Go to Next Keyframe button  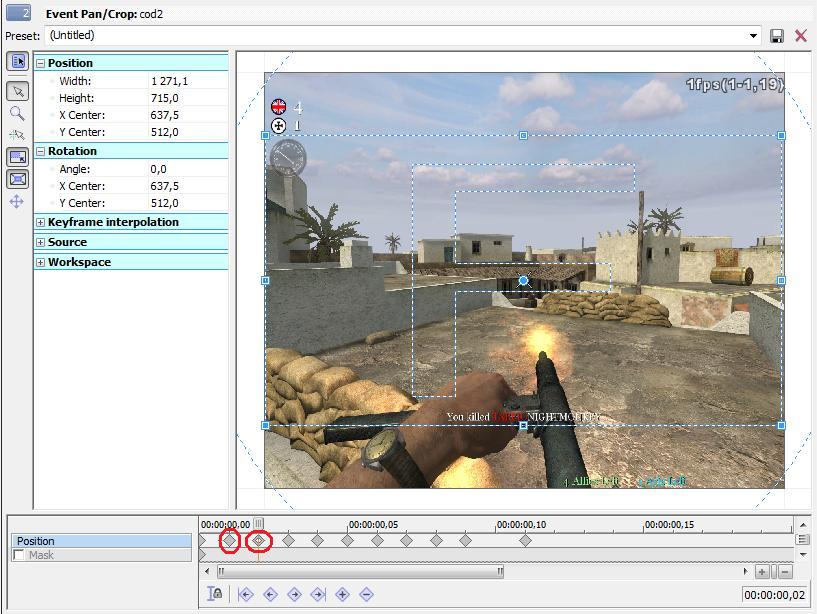point(294,594)
